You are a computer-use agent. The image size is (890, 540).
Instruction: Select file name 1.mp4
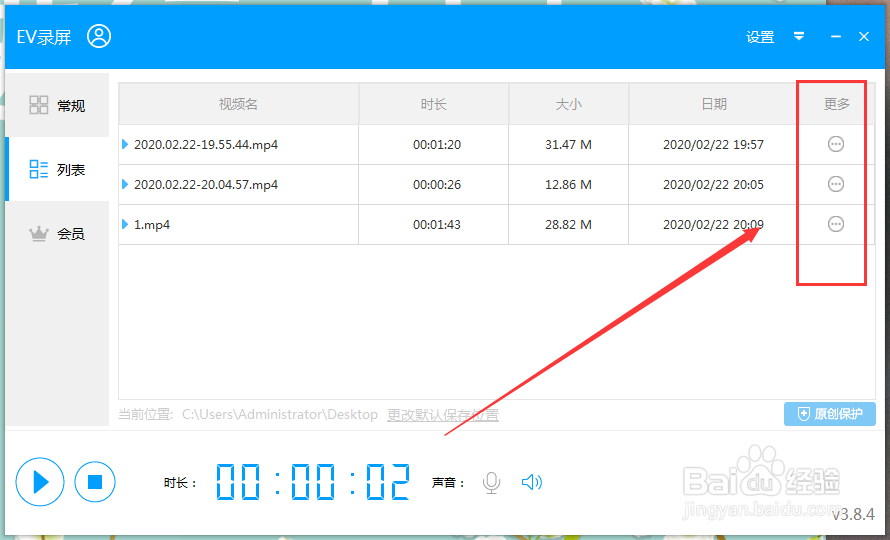pos(152,225)
